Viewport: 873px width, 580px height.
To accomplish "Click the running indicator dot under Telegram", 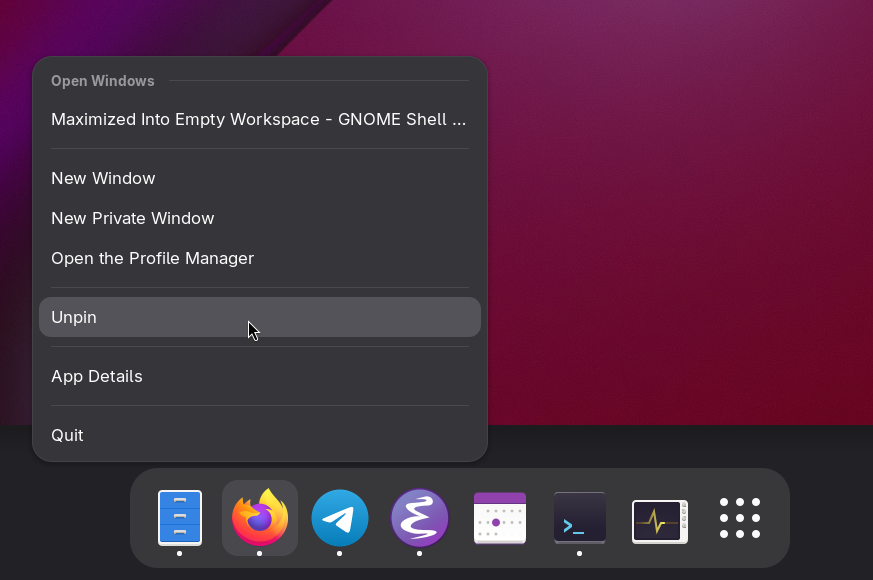I will click(340, 553).
